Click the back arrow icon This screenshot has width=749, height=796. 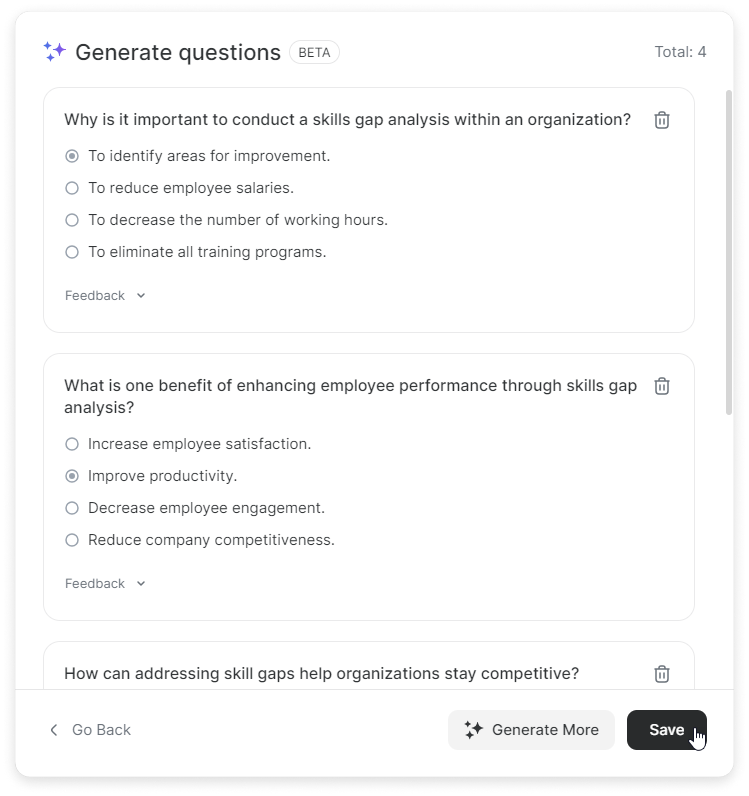54,730
